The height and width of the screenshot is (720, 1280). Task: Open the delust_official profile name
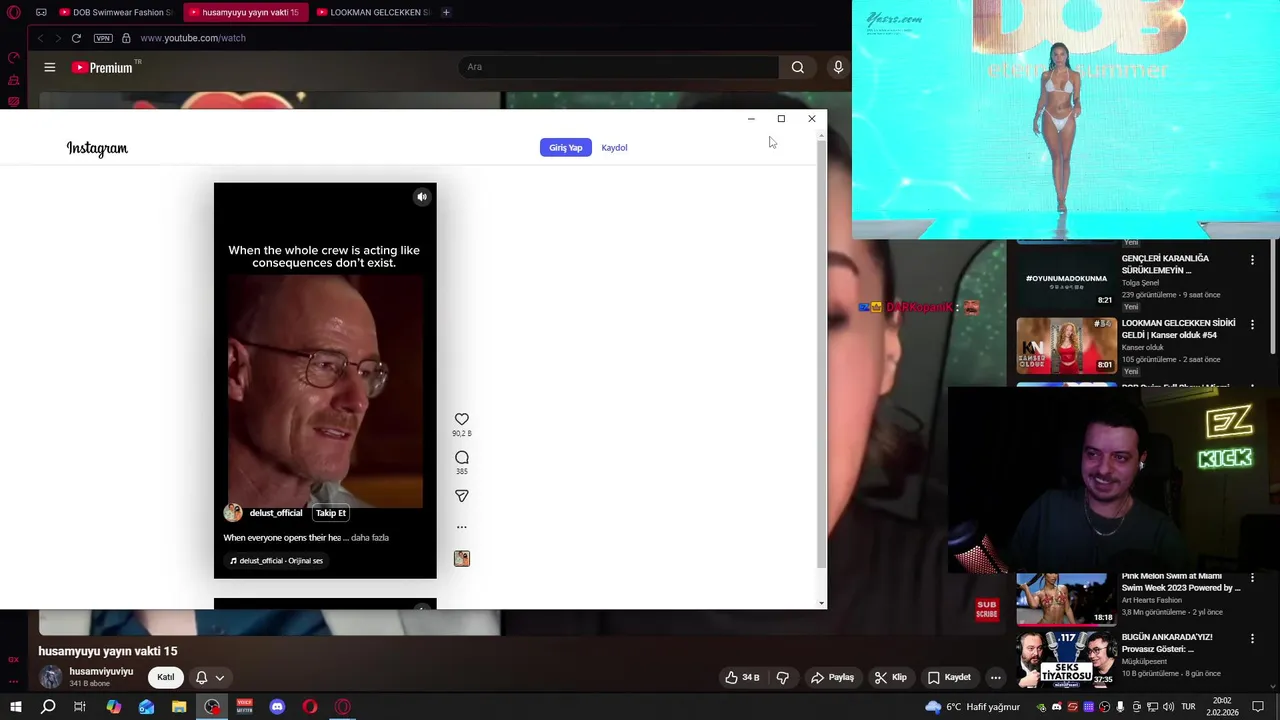276,513
